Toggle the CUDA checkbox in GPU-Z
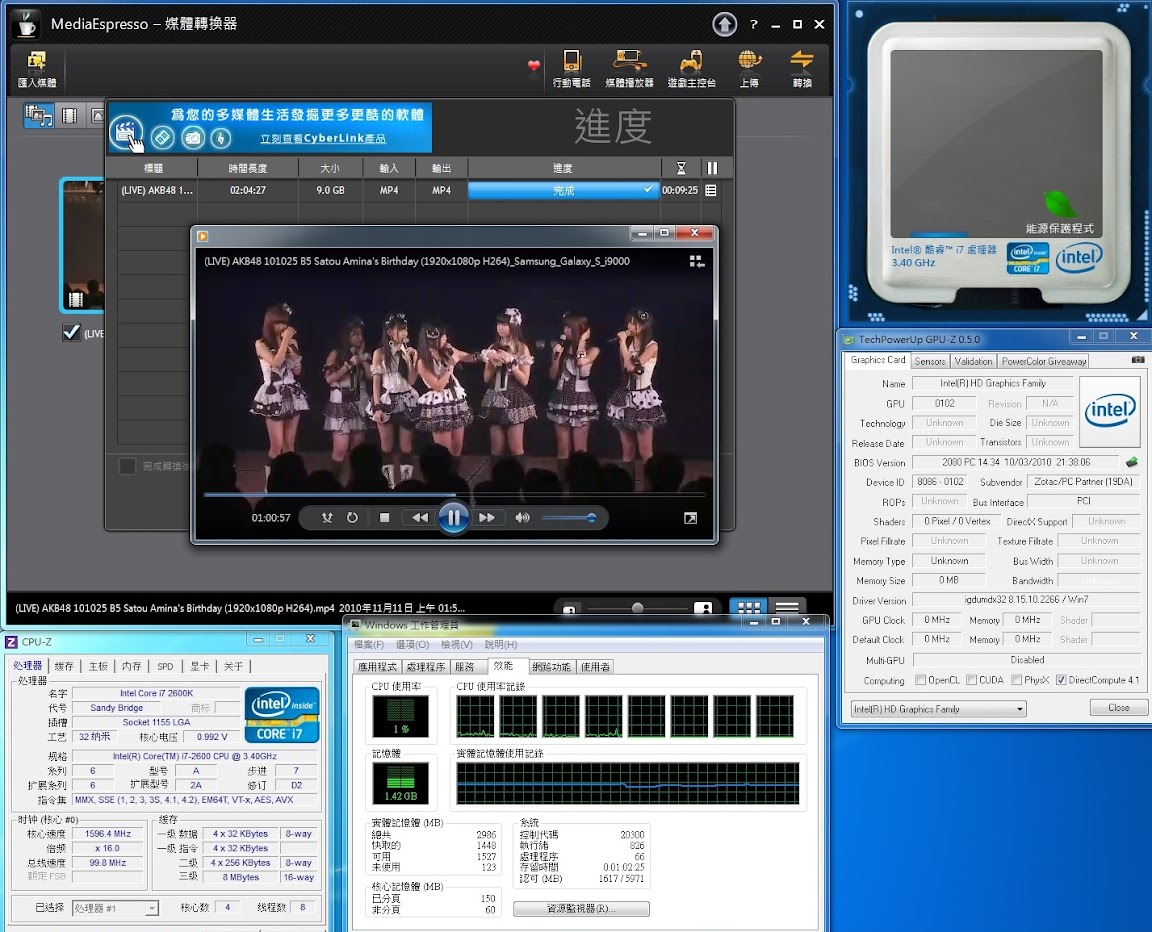This screenshot has height=932, width=1152. pyautogui.click(x=971, y=680)
